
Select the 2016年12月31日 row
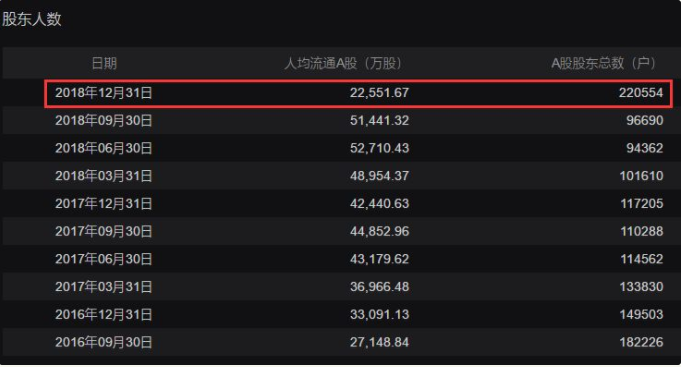(x=340, y=315)
